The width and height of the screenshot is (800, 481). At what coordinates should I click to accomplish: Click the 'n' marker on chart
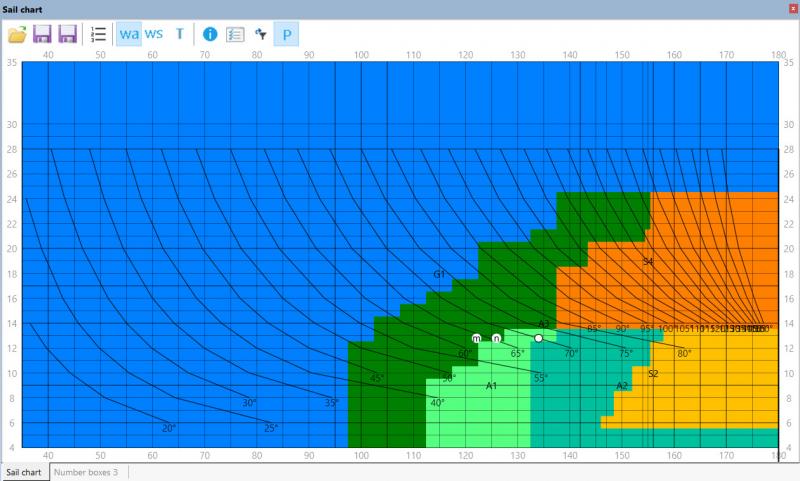pos(496,339)
